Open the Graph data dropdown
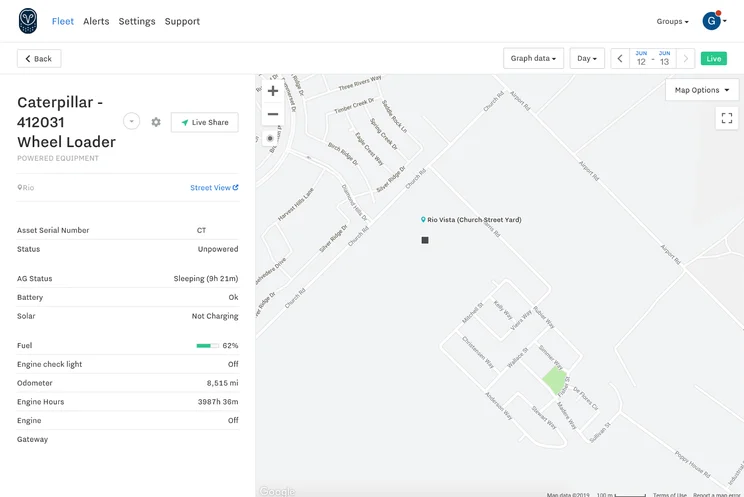The height and width of the screenshot is (497, 744). coord(533,58)
